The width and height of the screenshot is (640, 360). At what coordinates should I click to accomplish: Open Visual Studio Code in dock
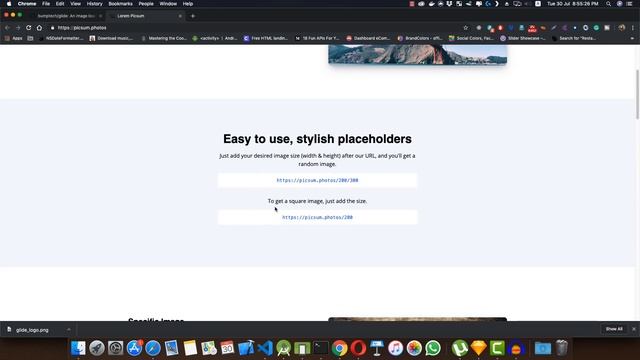click(265, 348)
